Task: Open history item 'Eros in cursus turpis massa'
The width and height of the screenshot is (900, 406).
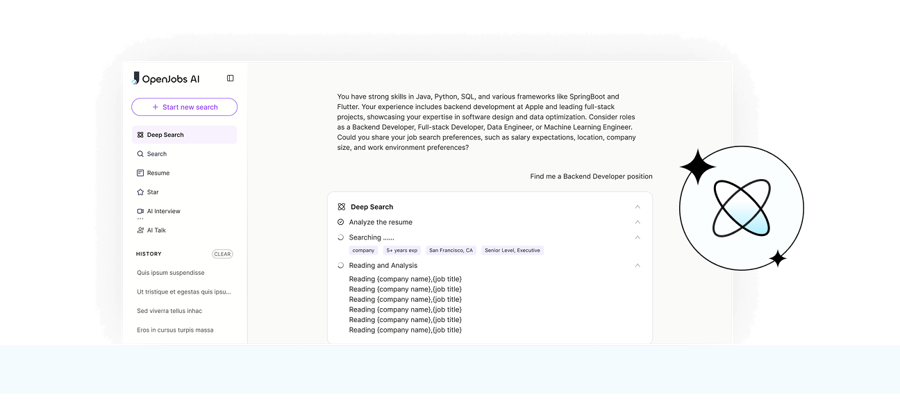Action: [175, 330]
